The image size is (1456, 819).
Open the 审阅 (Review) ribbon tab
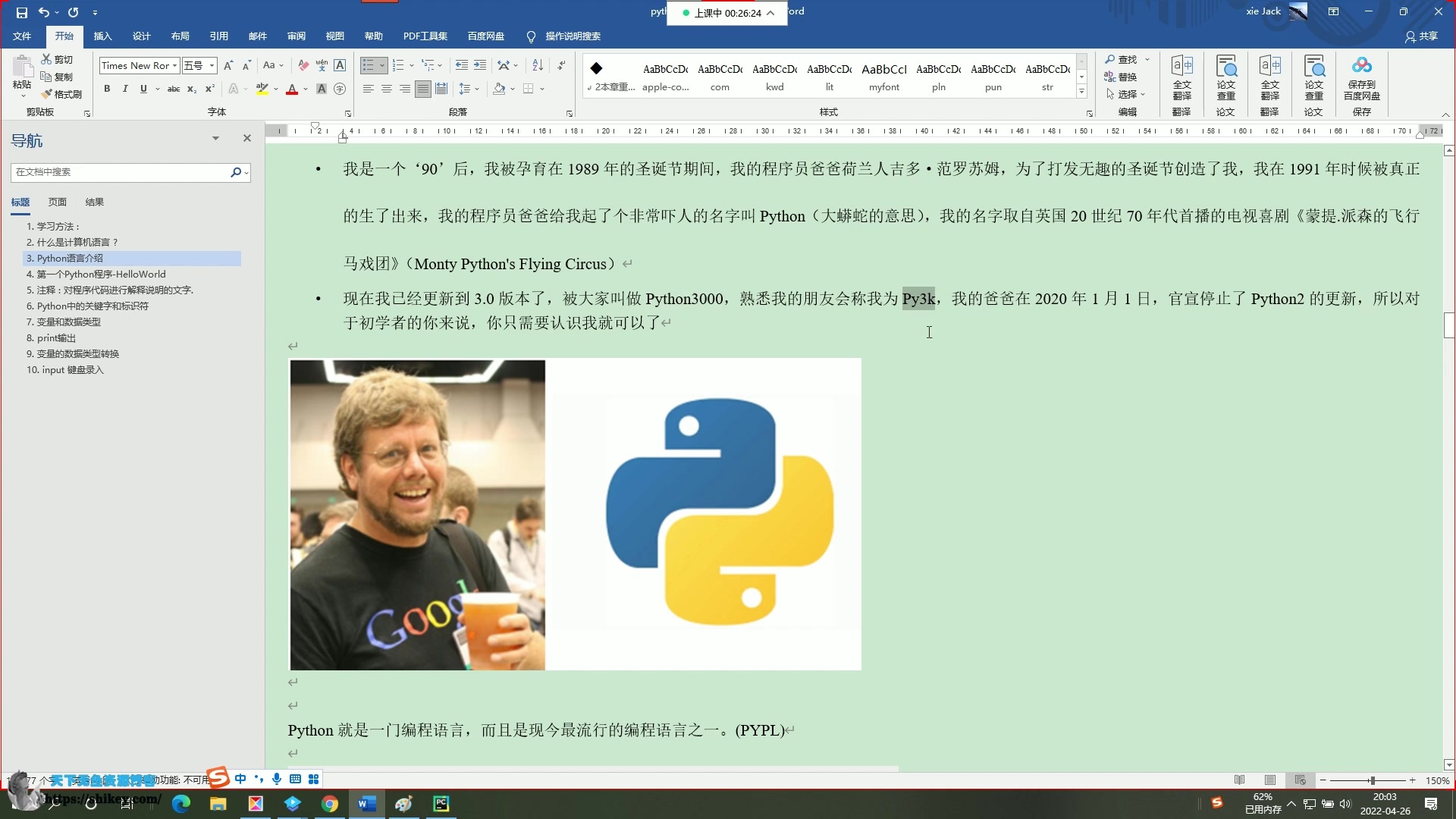(x=297, y=36)
